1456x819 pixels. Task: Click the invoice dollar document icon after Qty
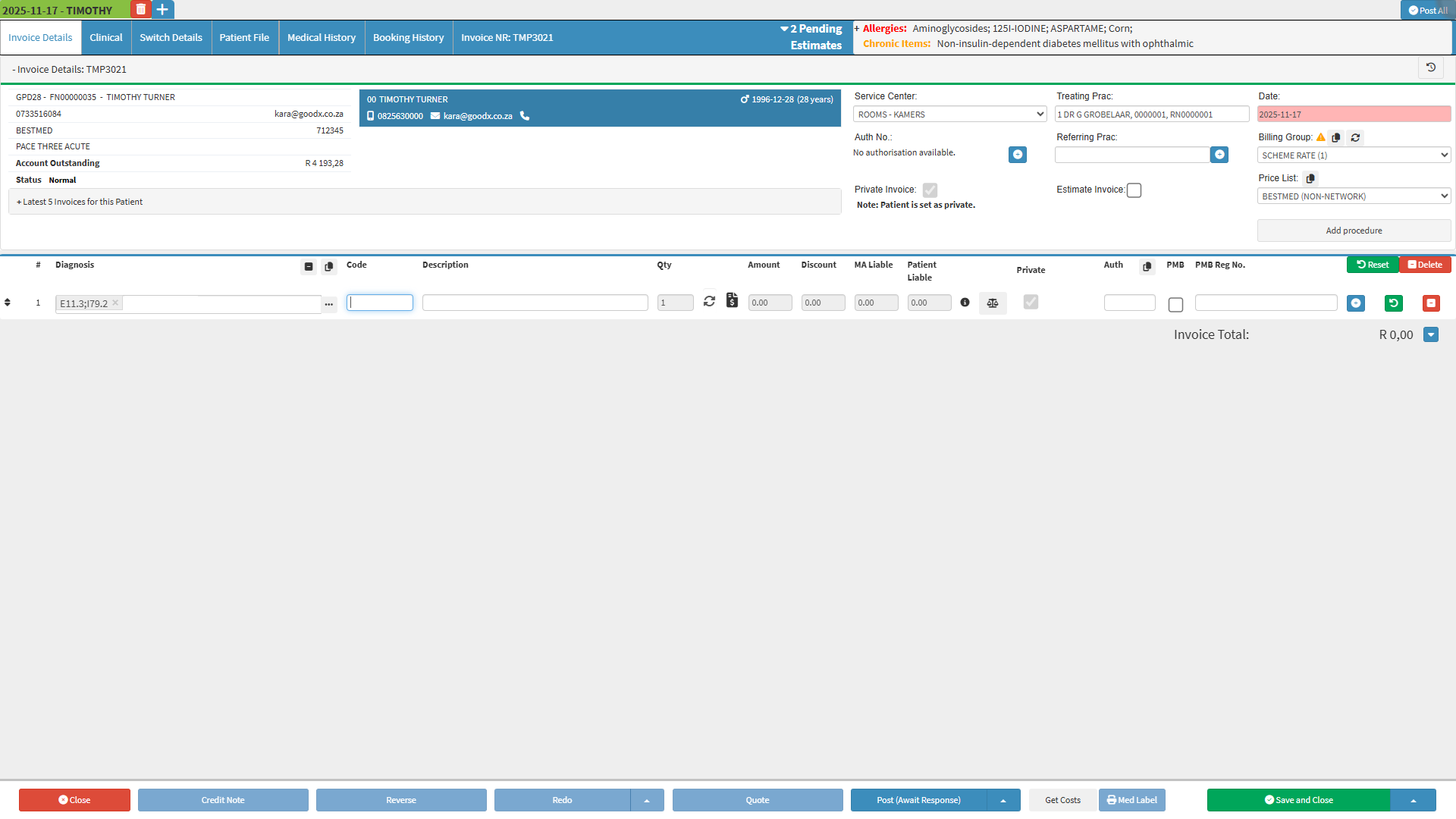point(732,300)
